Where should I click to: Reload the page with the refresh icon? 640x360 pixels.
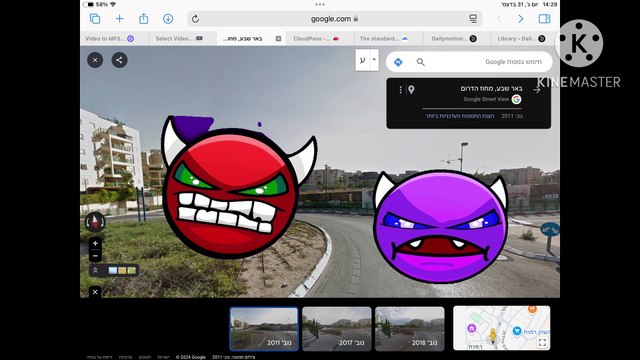click(196, 19)
